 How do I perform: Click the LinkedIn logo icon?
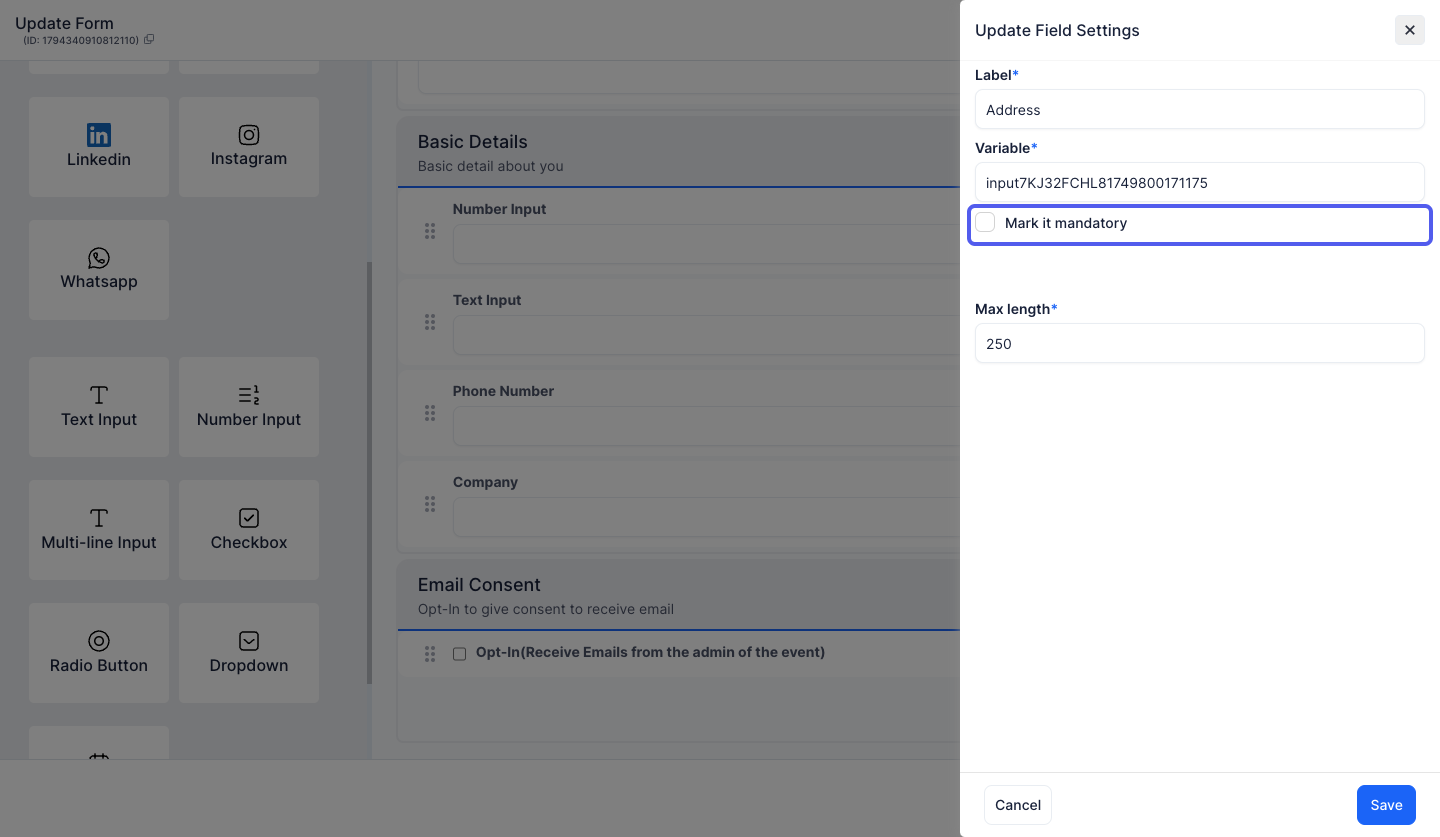99,135
